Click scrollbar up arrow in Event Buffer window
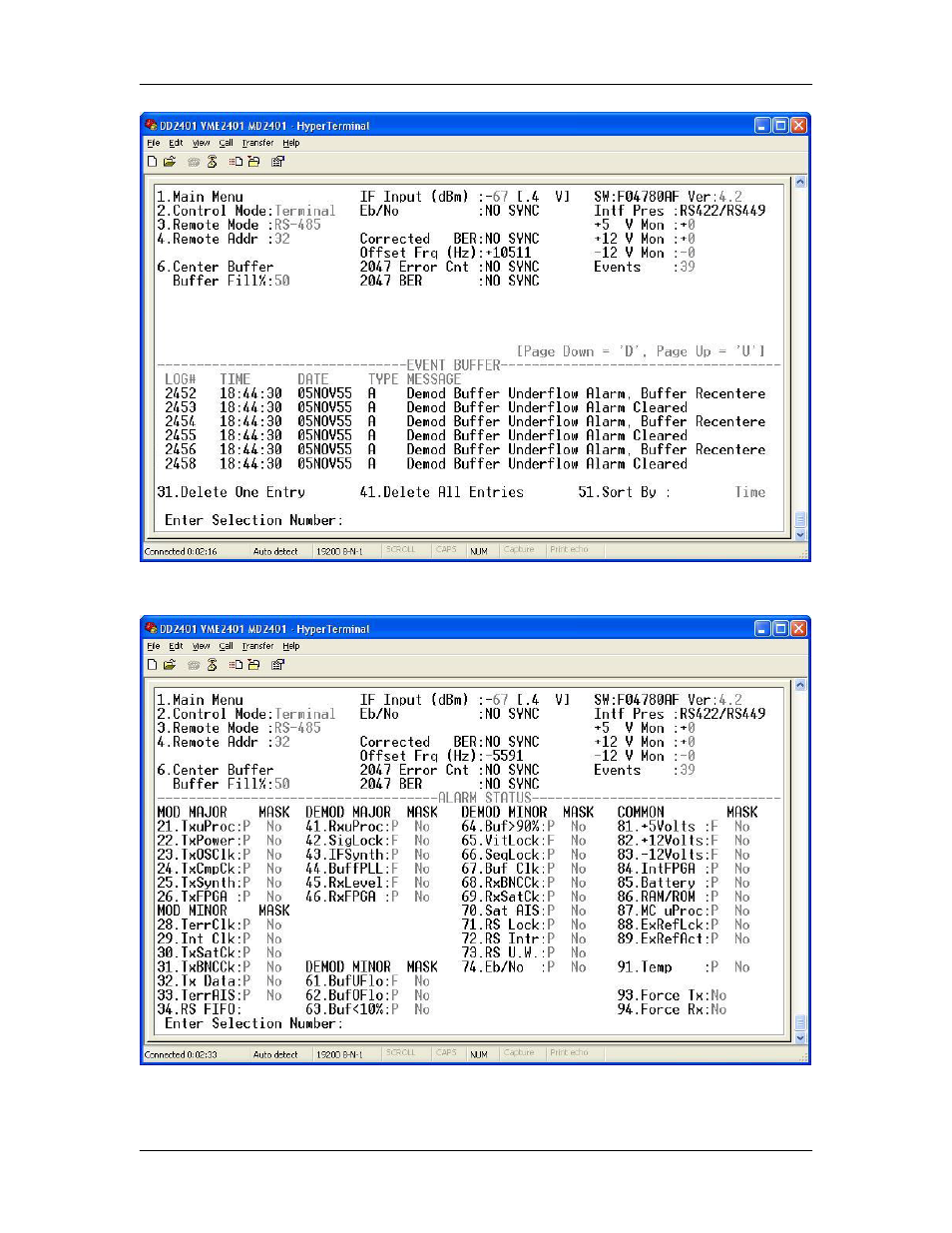This screenshot has width=952, height=1233. (x=799, y=183)
